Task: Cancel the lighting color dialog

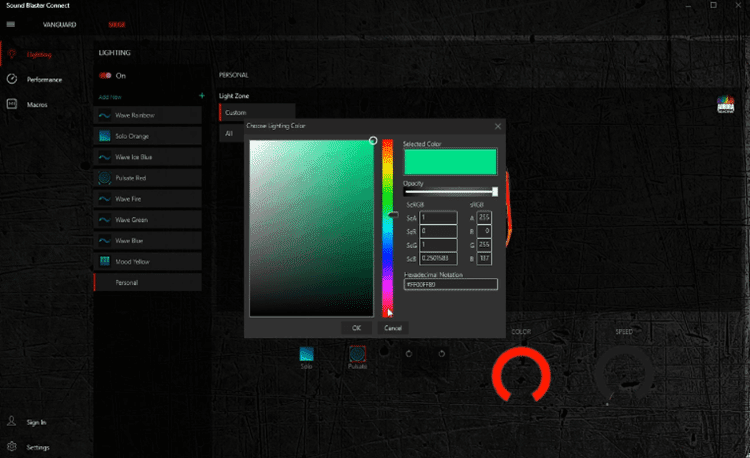Action: point(392,327)
